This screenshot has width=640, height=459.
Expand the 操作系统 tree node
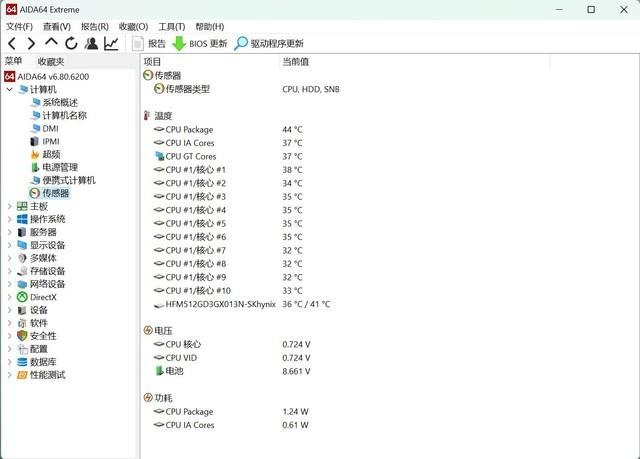coord(10,219)
